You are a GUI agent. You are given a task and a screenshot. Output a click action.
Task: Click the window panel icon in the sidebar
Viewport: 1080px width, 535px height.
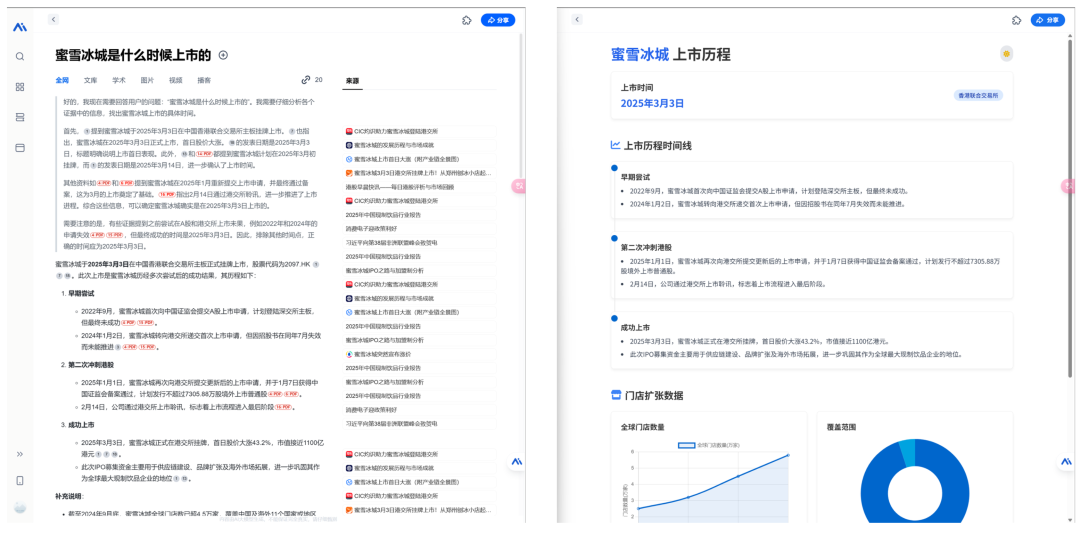pyautogui.click(x=20, y=147)
